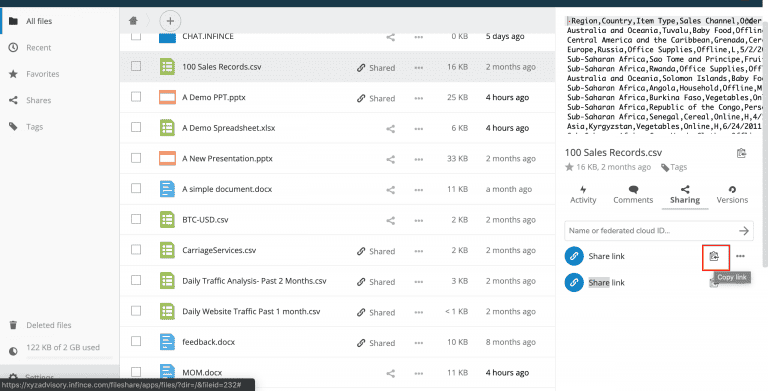Click the share icon for A New Presentation.pptx
This screenshot has height=391, width=768.
pos(390,159)
